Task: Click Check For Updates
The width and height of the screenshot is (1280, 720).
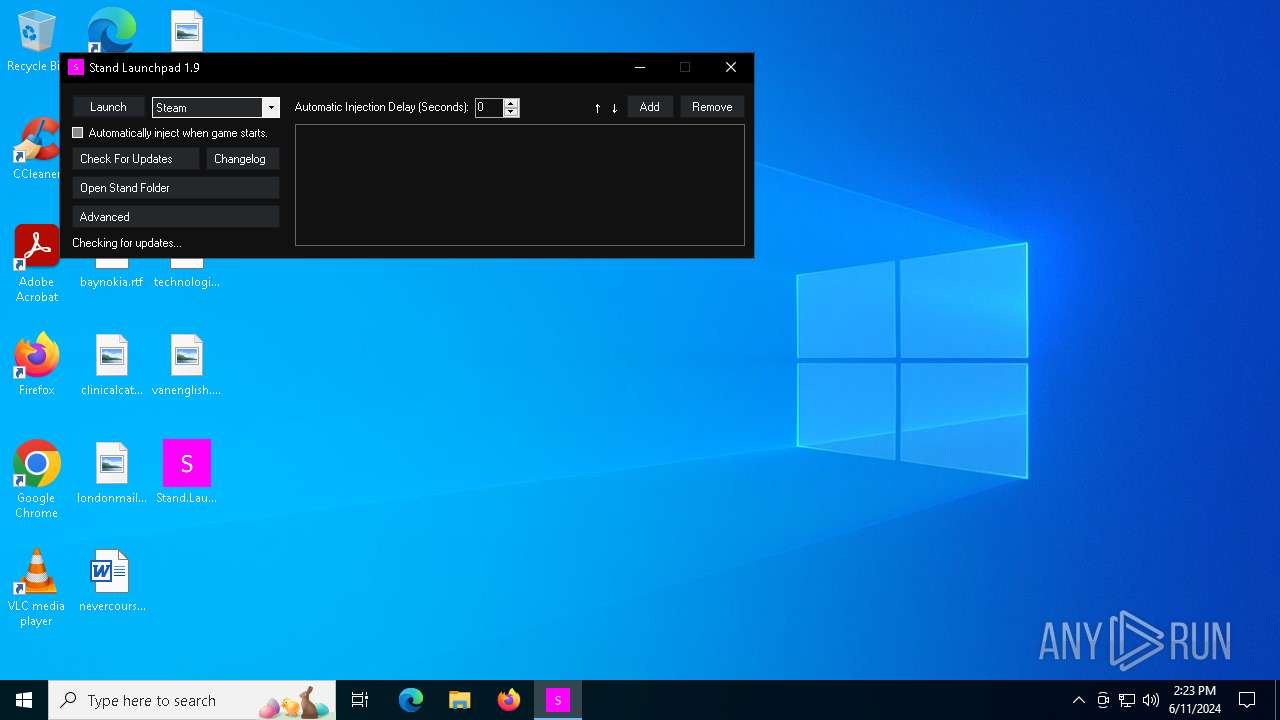Action: (135, 159)
